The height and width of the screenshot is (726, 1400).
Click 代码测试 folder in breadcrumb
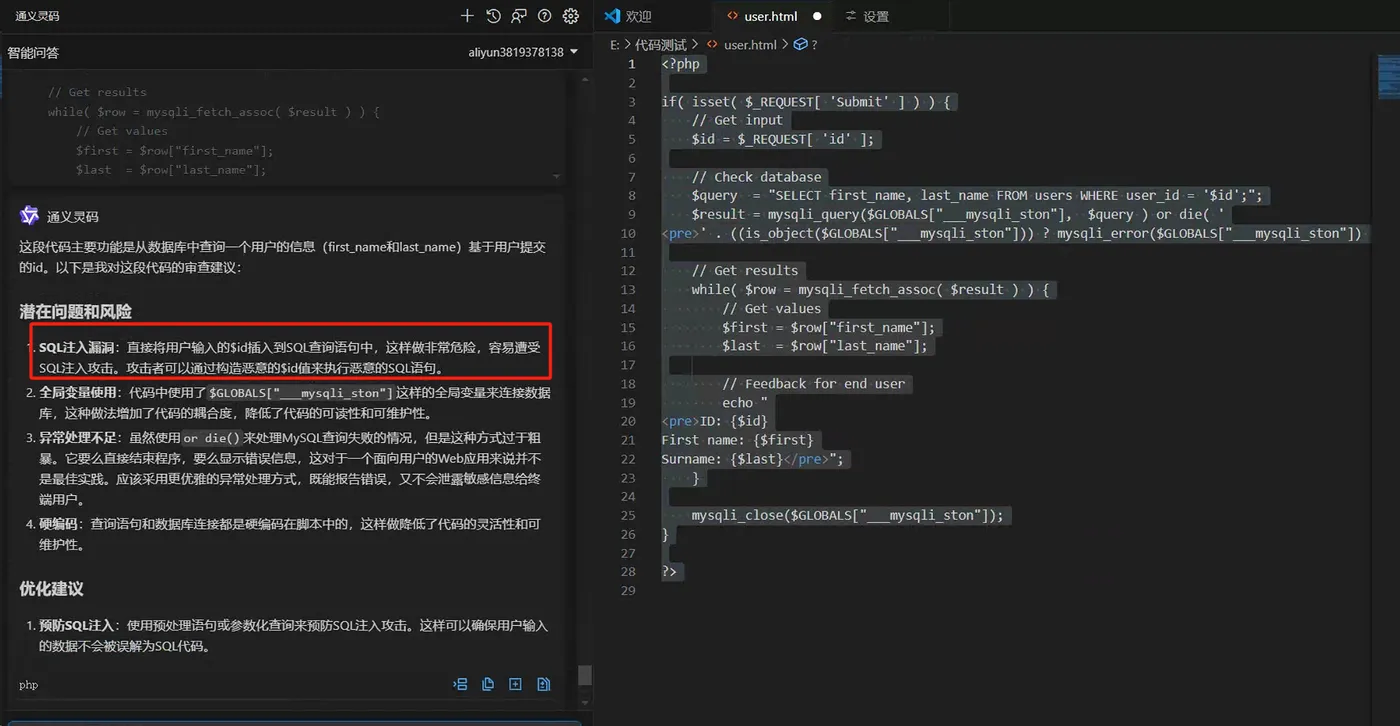[x=661, y=45]
